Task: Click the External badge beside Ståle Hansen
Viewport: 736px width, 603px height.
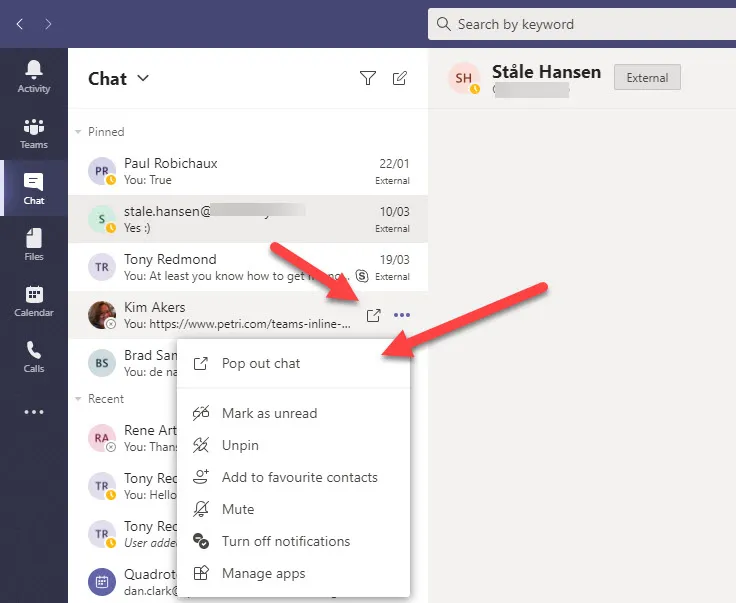Action: pyautogui.click(x=647, y=77)
